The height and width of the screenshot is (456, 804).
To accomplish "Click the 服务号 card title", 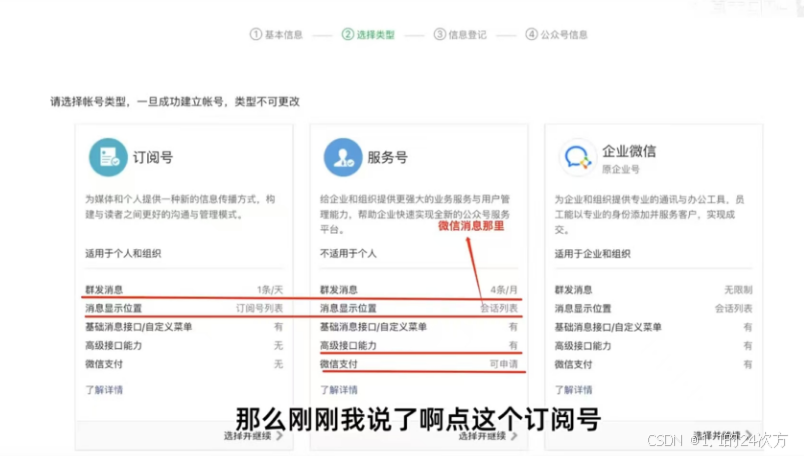I will pos(388,157).
